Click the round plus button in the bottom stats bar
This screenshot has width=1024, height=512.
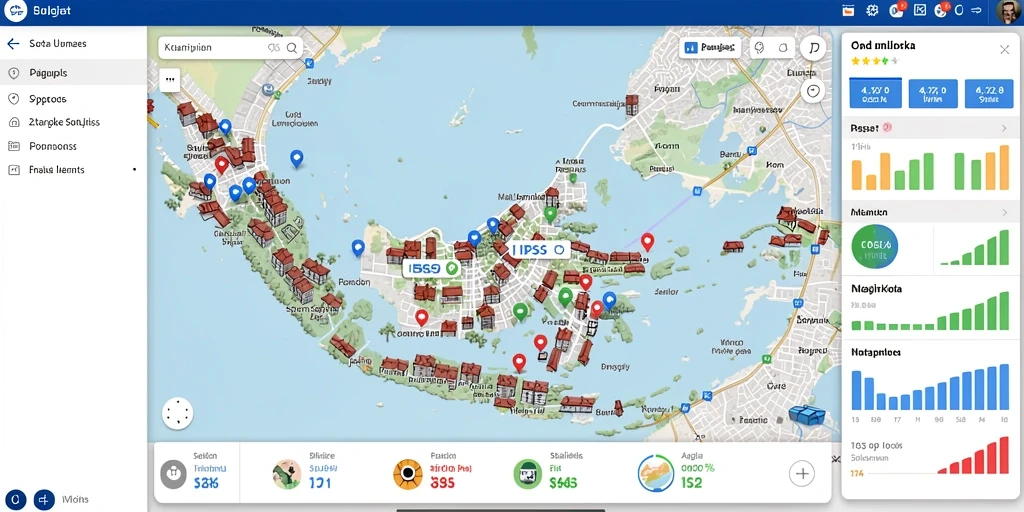tap(802, 473)
